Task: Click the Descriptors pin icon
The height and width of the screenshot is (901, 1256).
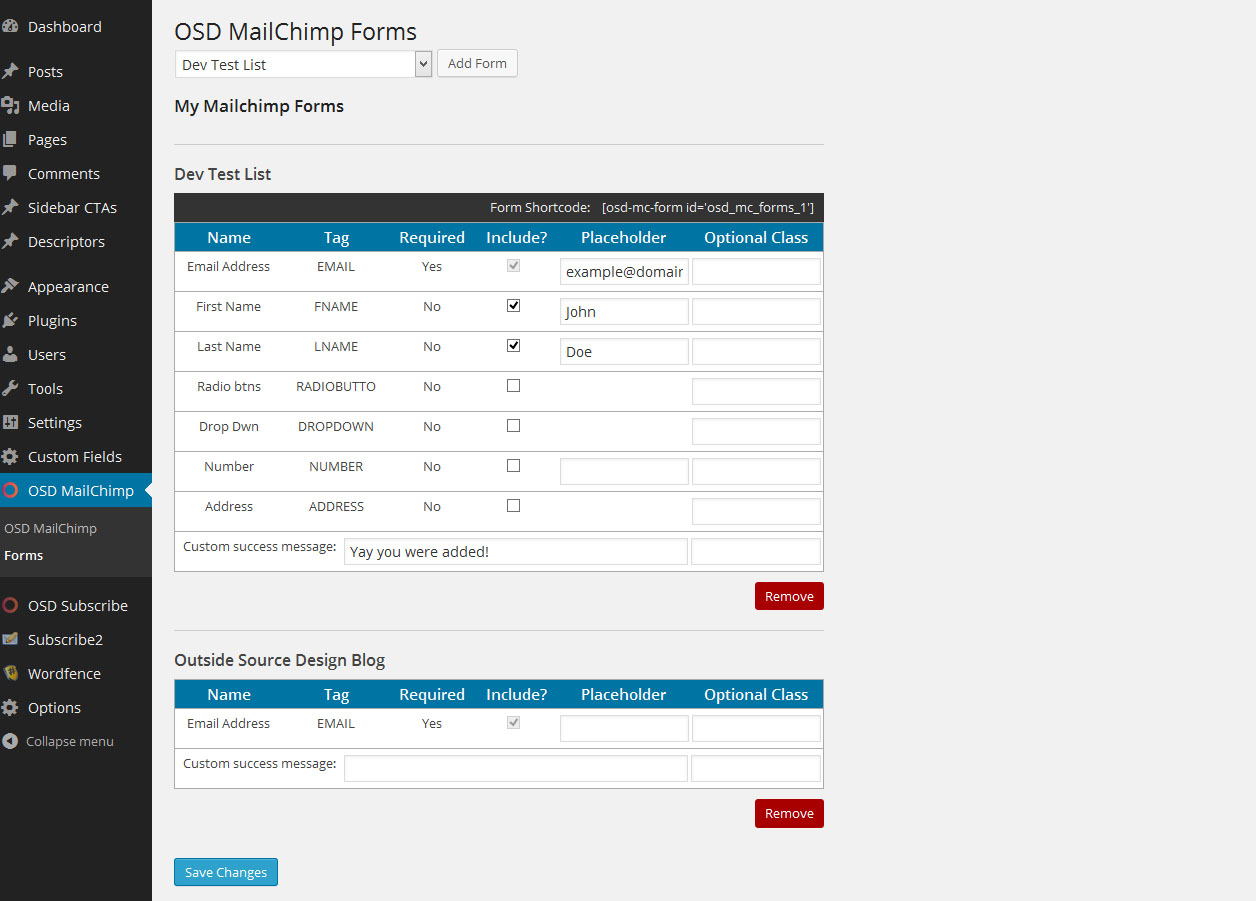Action: click(x=10, y=242)
